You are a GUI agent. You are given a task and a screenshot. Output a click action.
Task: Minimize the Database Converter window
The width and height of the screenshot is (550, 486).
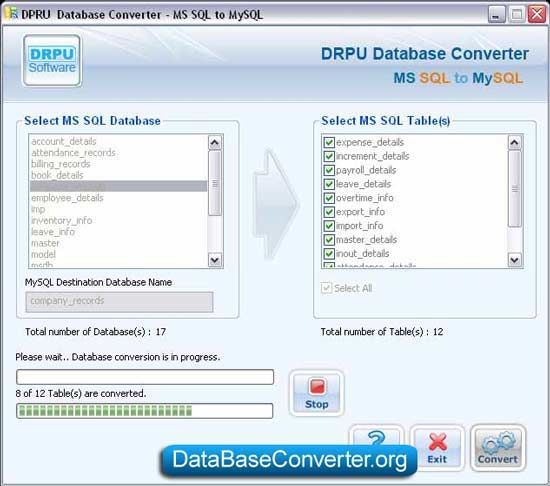(x=496, y=15)
